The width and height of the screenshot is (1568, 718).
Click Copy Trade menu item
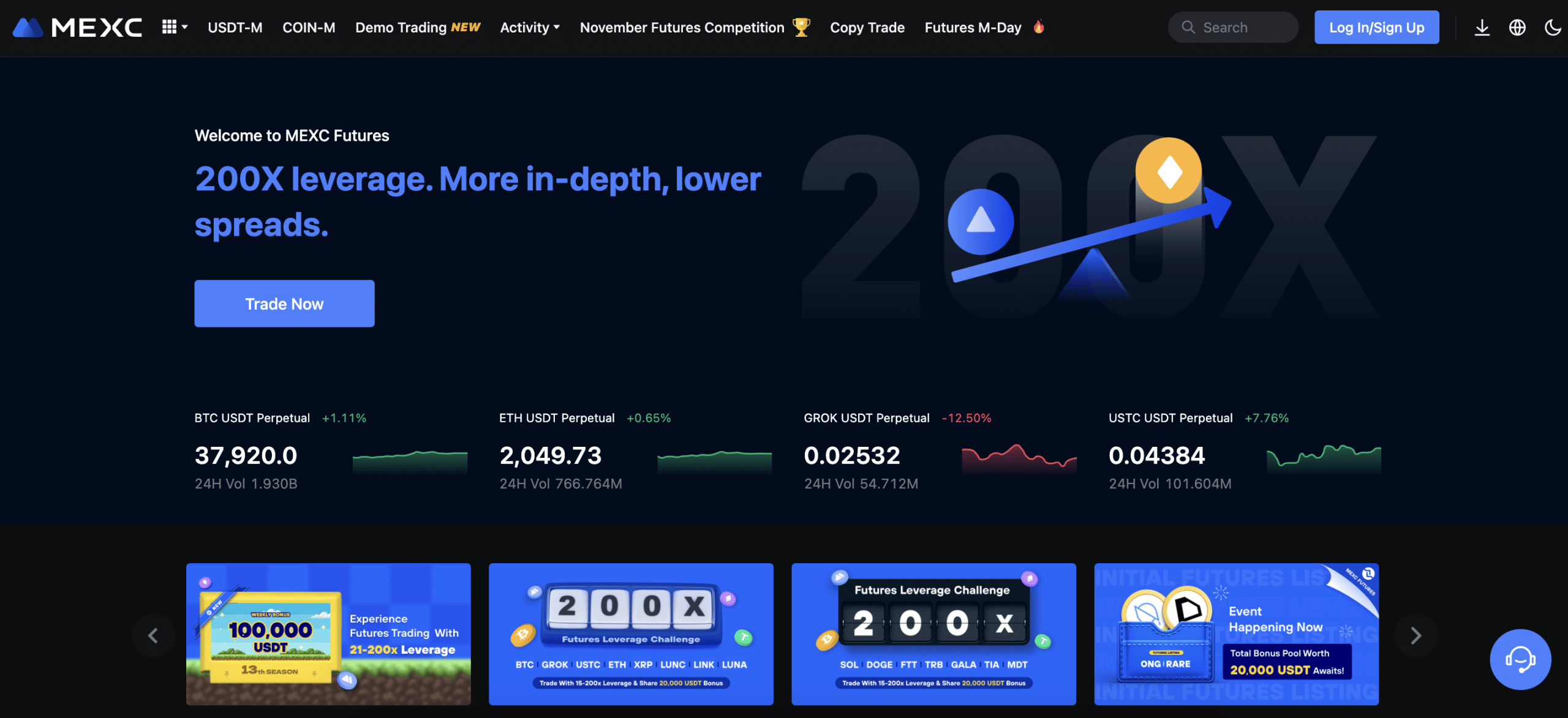point(867,27)
